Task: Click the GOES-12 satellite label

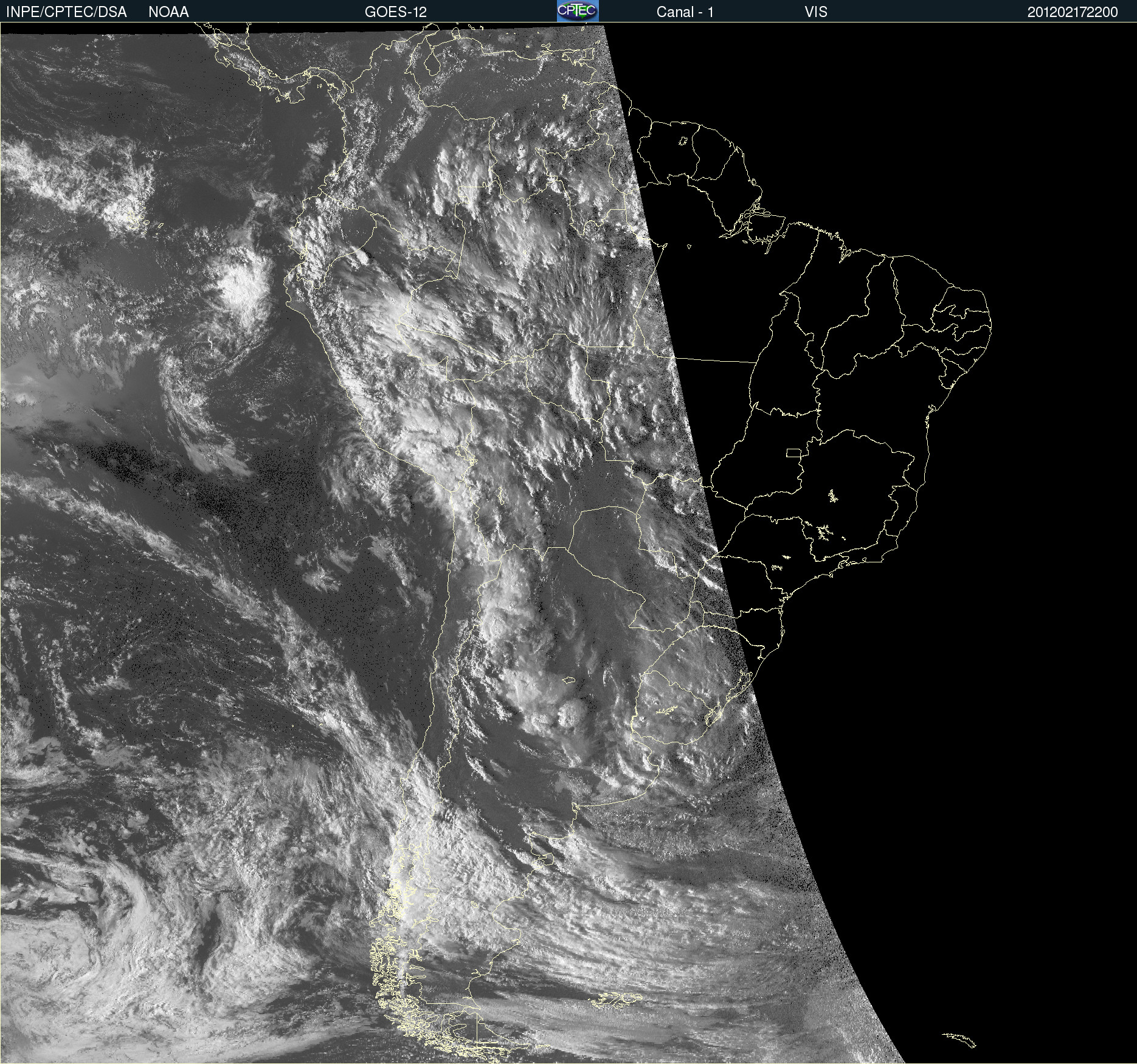Action: click(396, 12)
